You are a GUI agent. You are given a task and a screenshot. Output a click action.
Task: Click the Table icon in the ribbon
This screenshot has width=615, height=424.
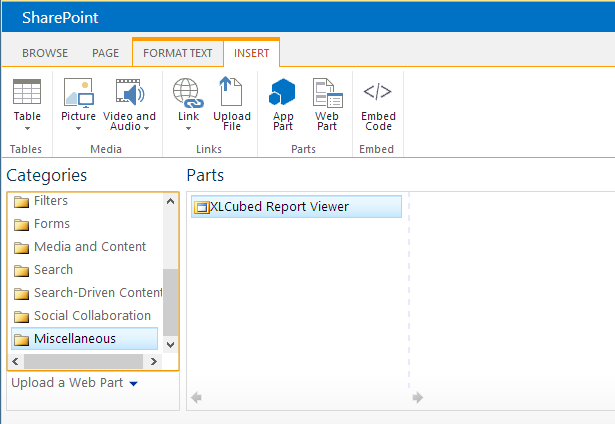27,91
